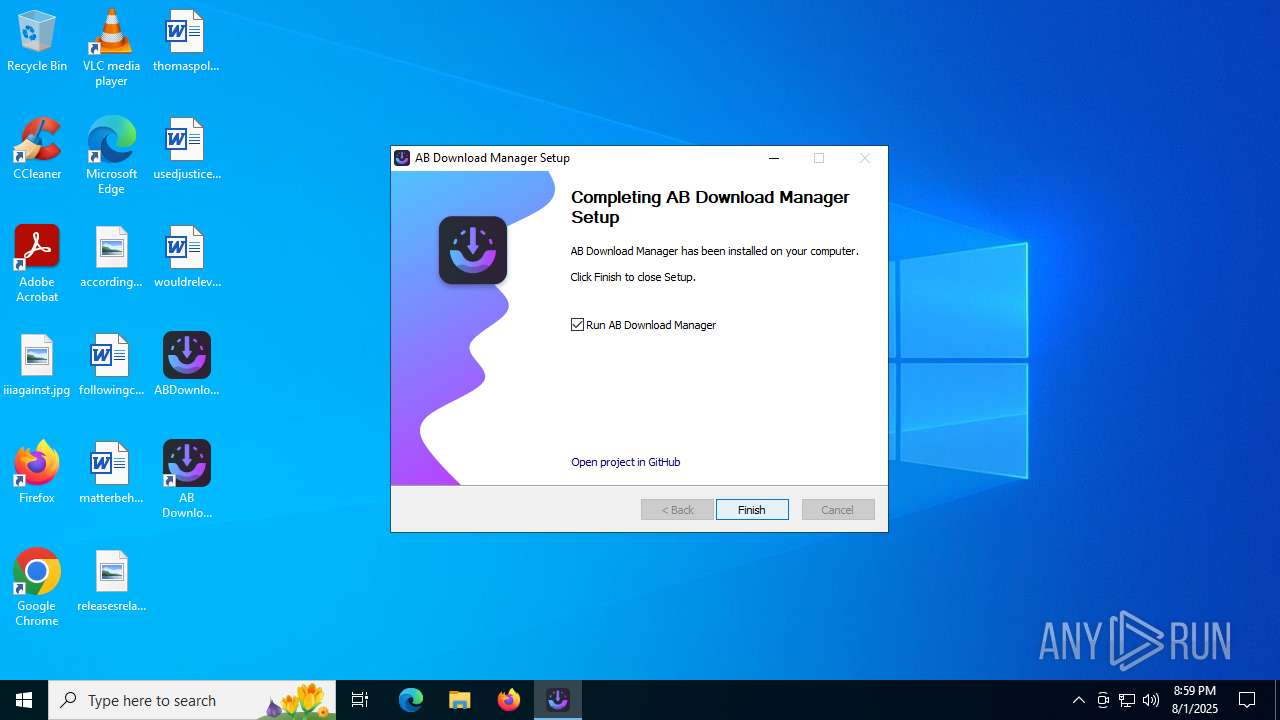Open the notification center
This screenshot has width=1280, height=720.
coord(1247,700)
